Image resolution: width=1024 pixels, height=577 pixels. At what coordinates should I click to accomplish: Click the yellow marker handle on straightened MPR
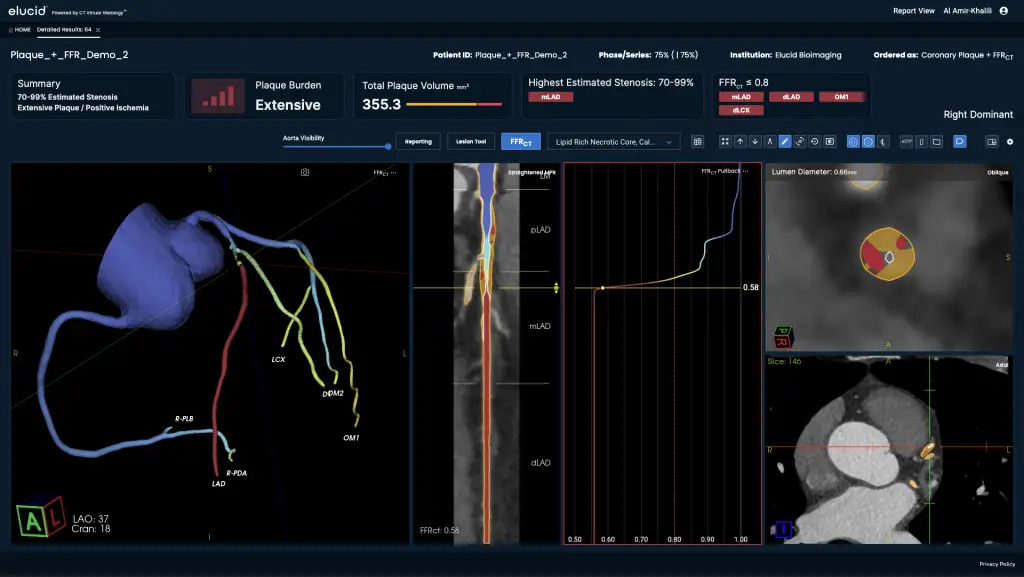coord(556,288)
